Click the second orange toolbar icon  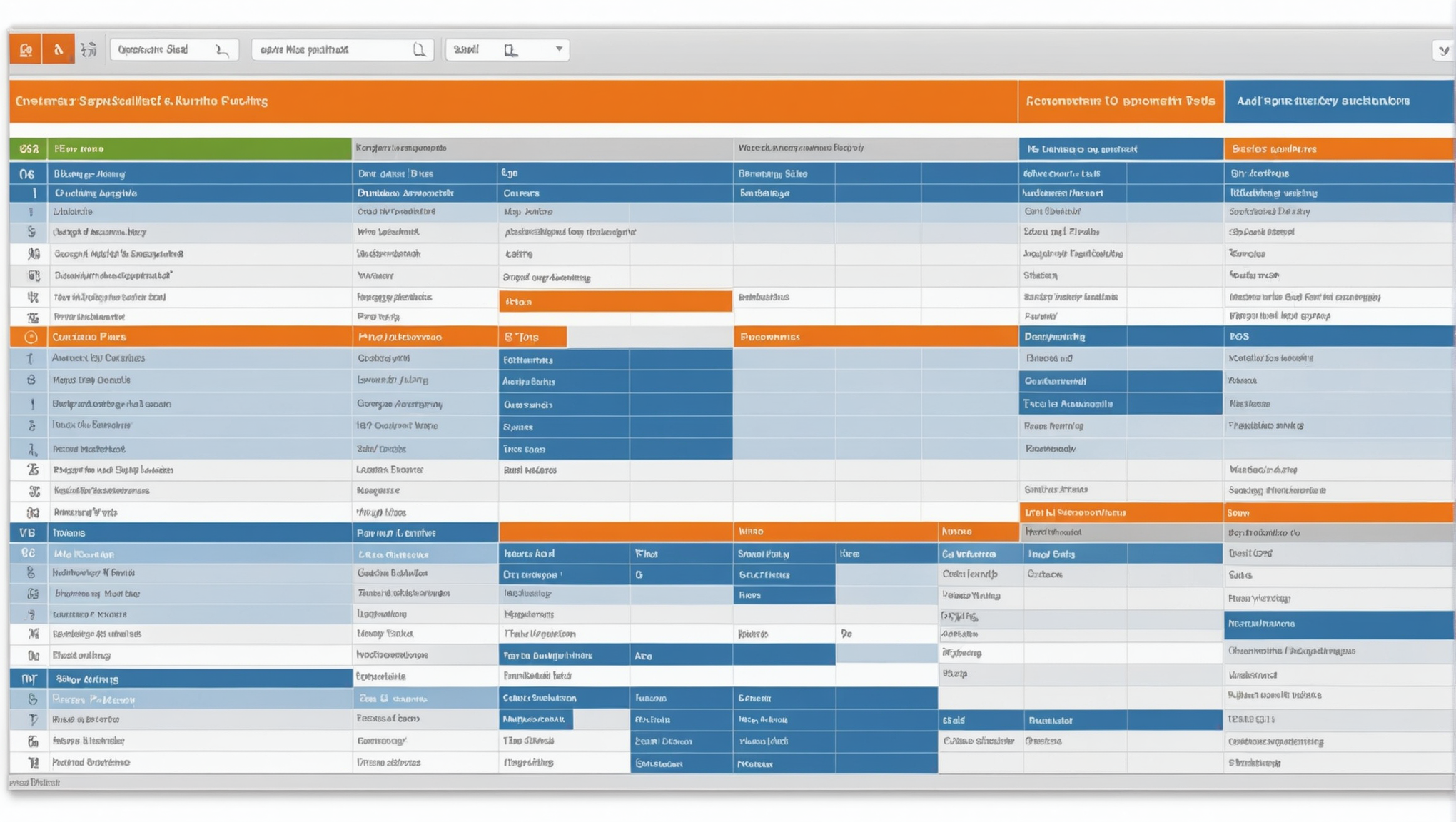pos(59,49)
